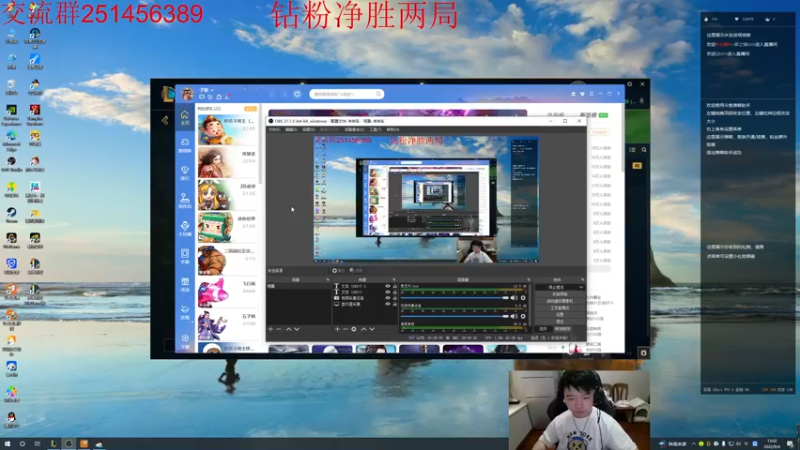Add a scene with the plus icon in OBS

point(270,329)
